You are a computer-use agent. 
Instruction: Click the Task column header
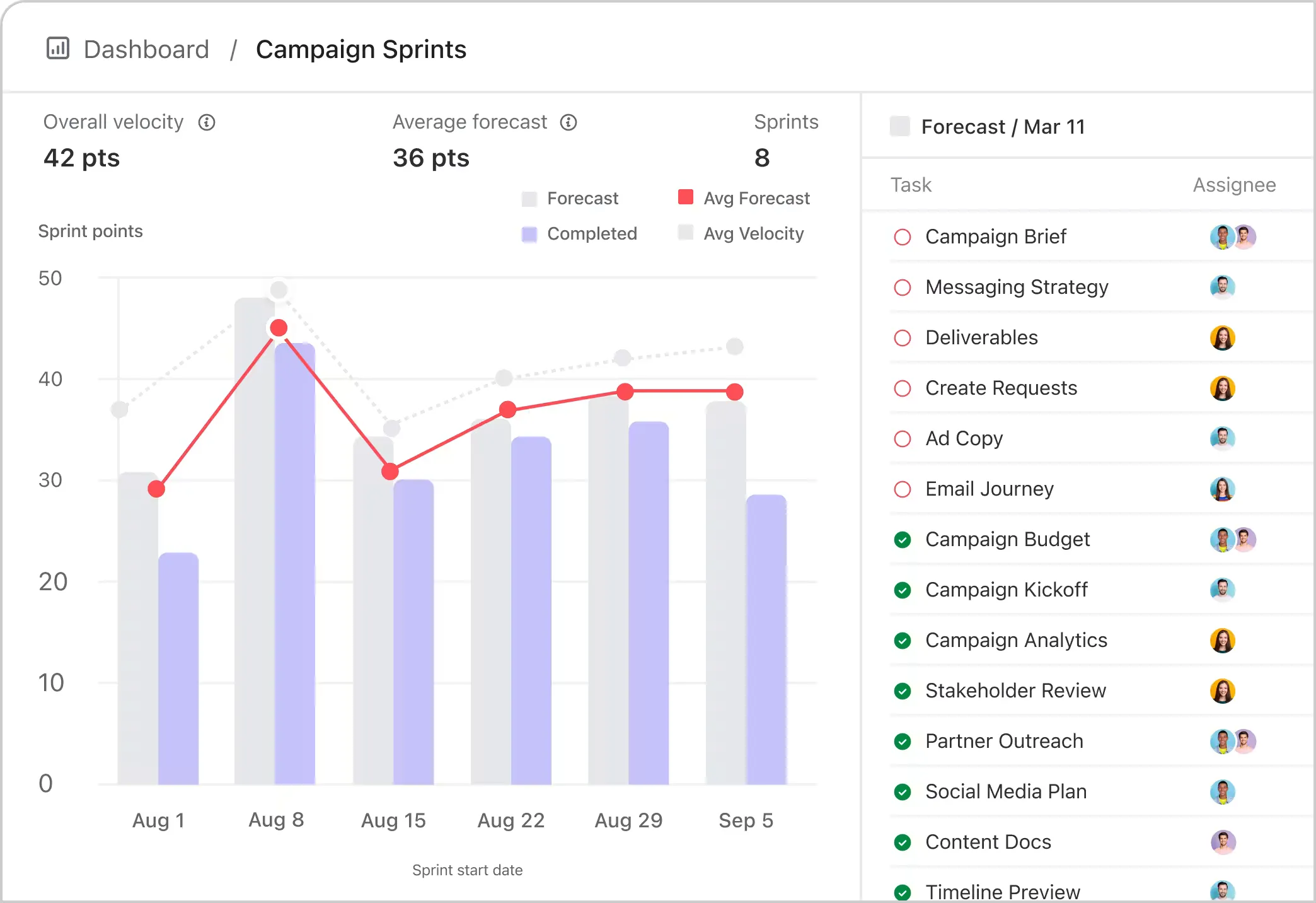(x=911, y=185)
